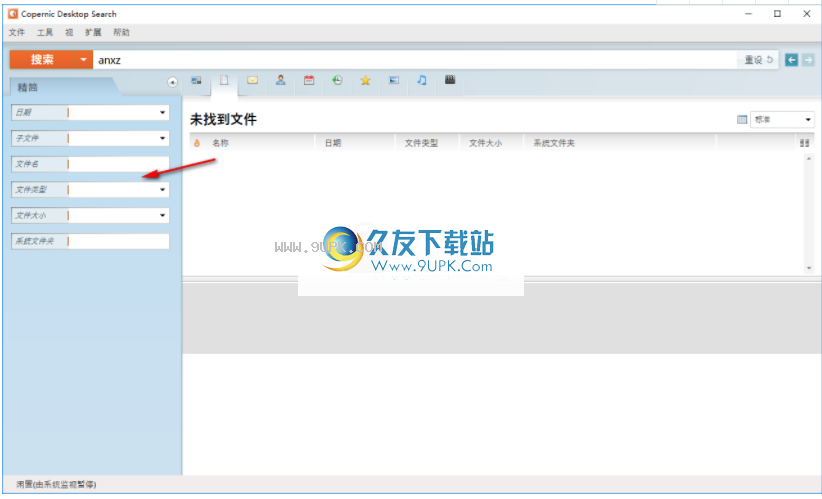The image size is (822, 499).
Task: Open the Contacts person category
Action: (281, 80)
